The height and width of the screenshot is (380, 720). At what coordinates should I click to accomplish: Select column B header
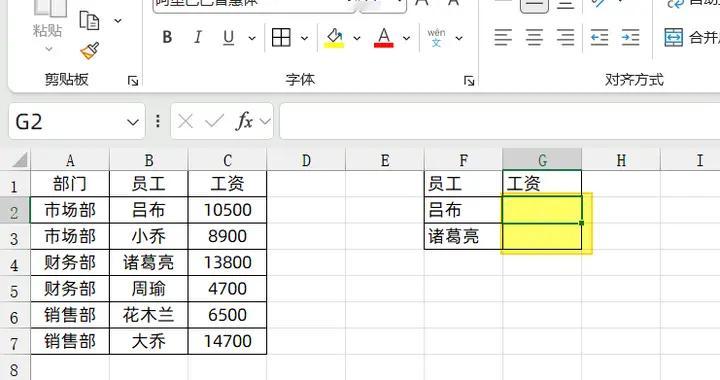pos(149,160)
